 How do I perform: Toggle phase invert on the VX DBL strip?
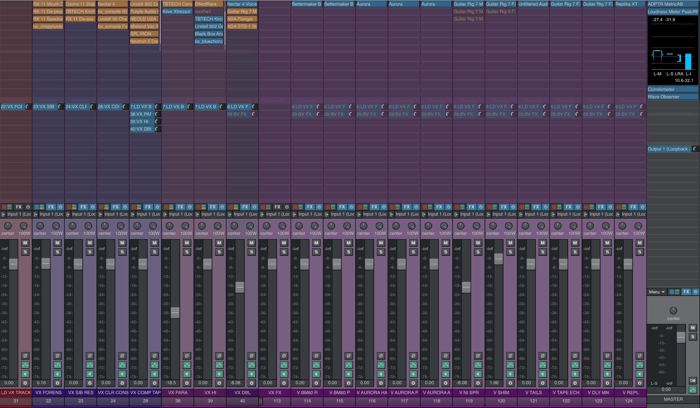pyautogui.click(x=252, y=356)
